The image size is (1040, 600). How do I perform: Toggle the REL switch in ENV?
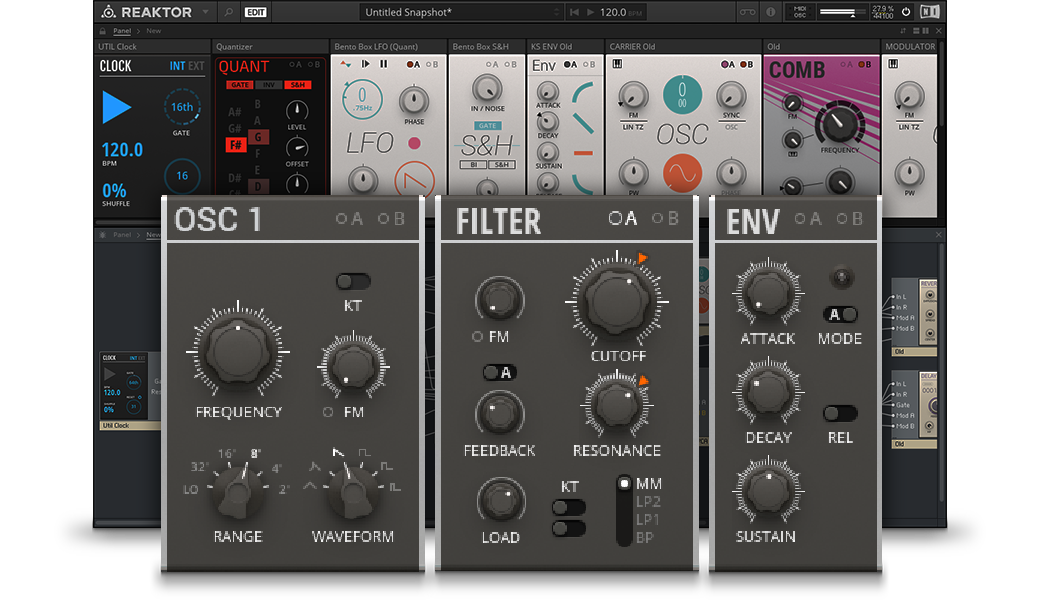click(x=840, y=414)
